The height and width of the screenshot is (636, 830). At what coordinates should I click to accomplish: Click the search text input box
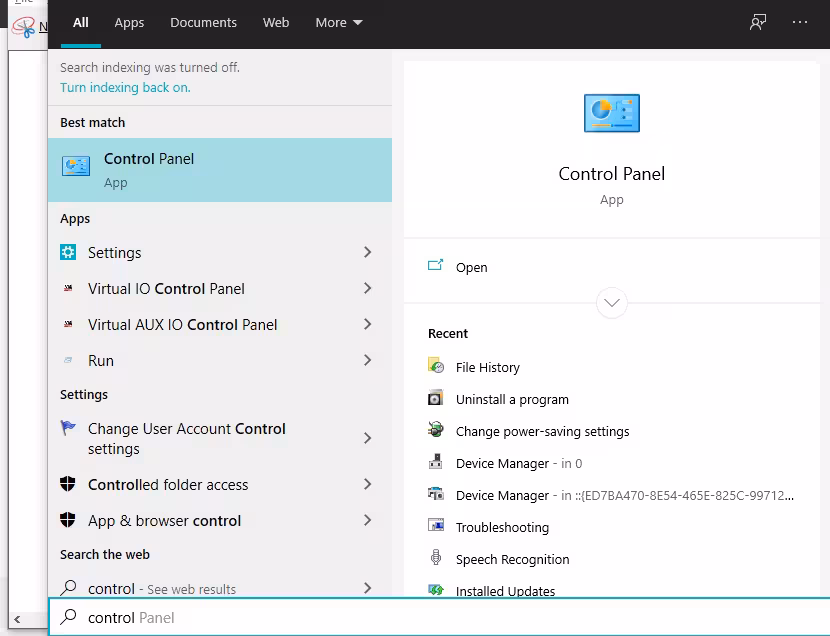pos(440,618)
